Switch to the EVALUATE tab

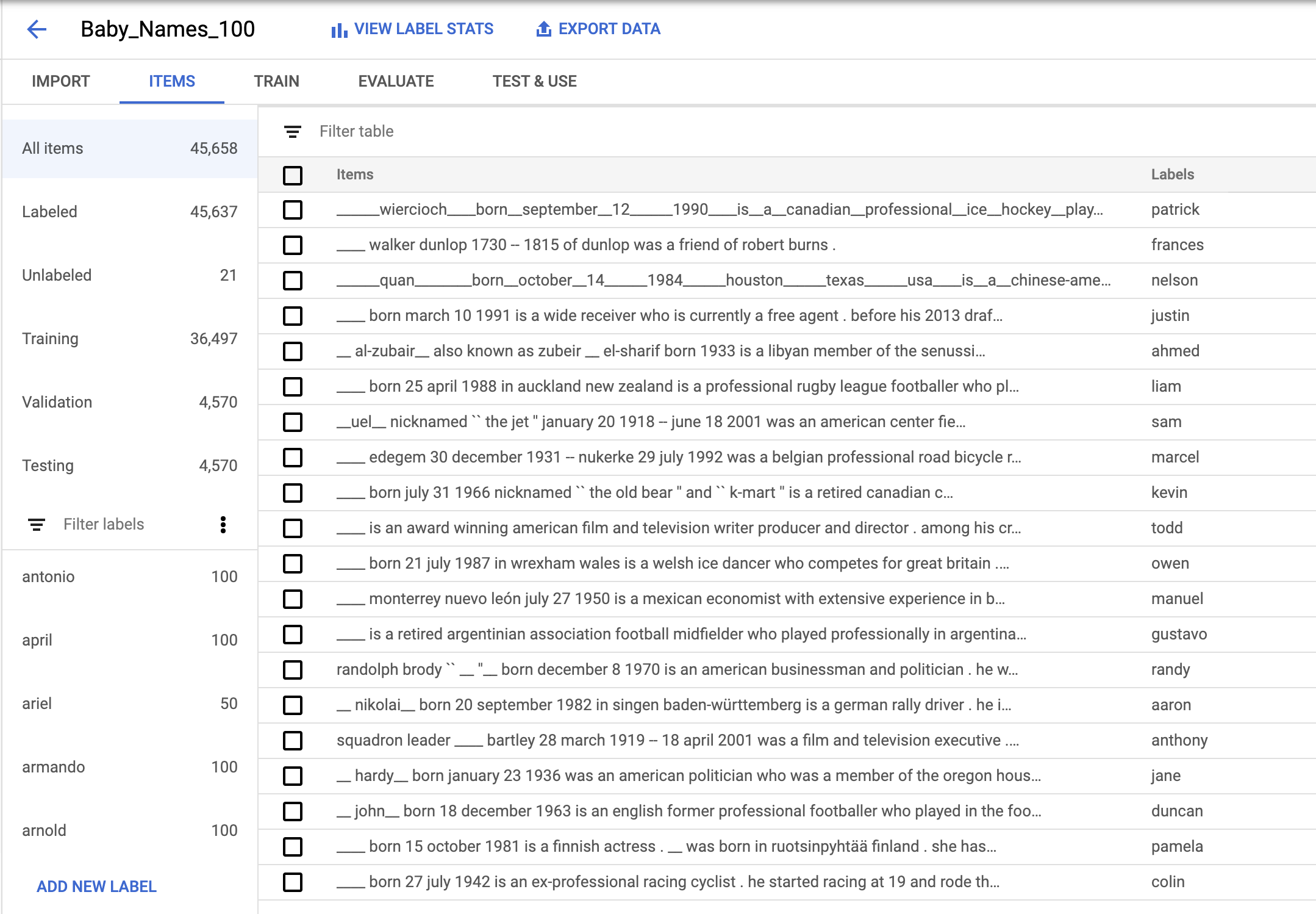[397, 82]
